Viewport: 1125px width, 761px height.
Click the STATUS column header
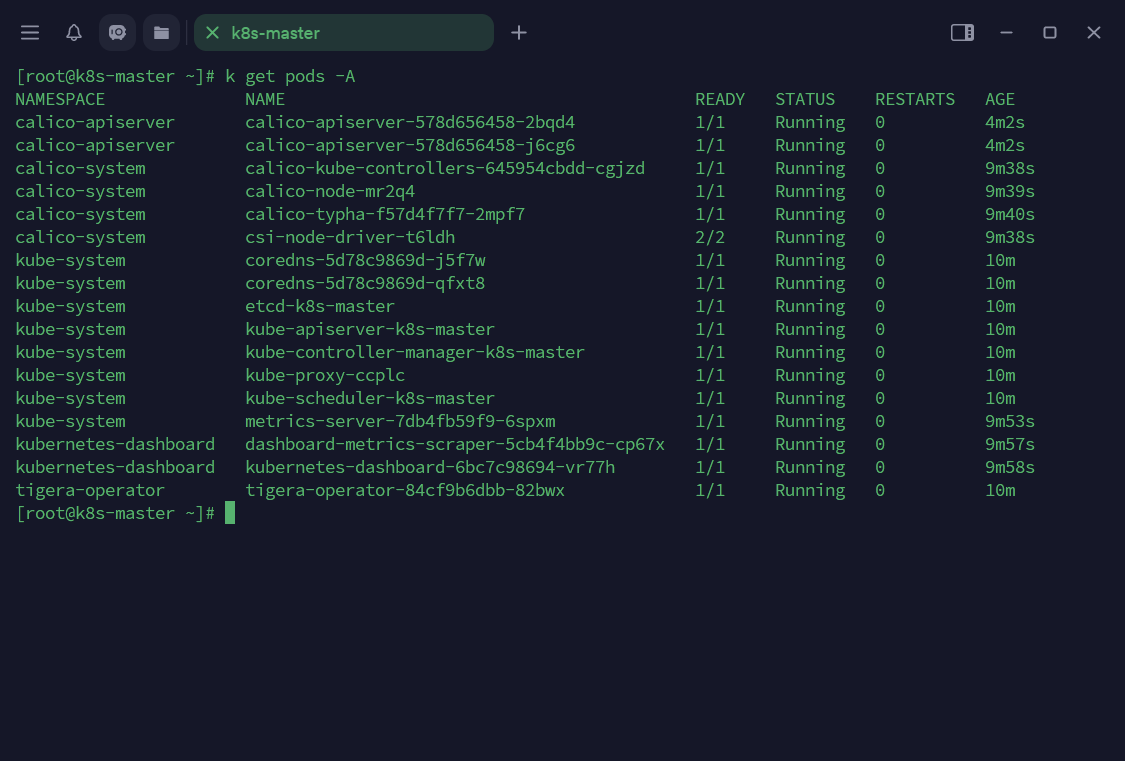click(805, 99)
